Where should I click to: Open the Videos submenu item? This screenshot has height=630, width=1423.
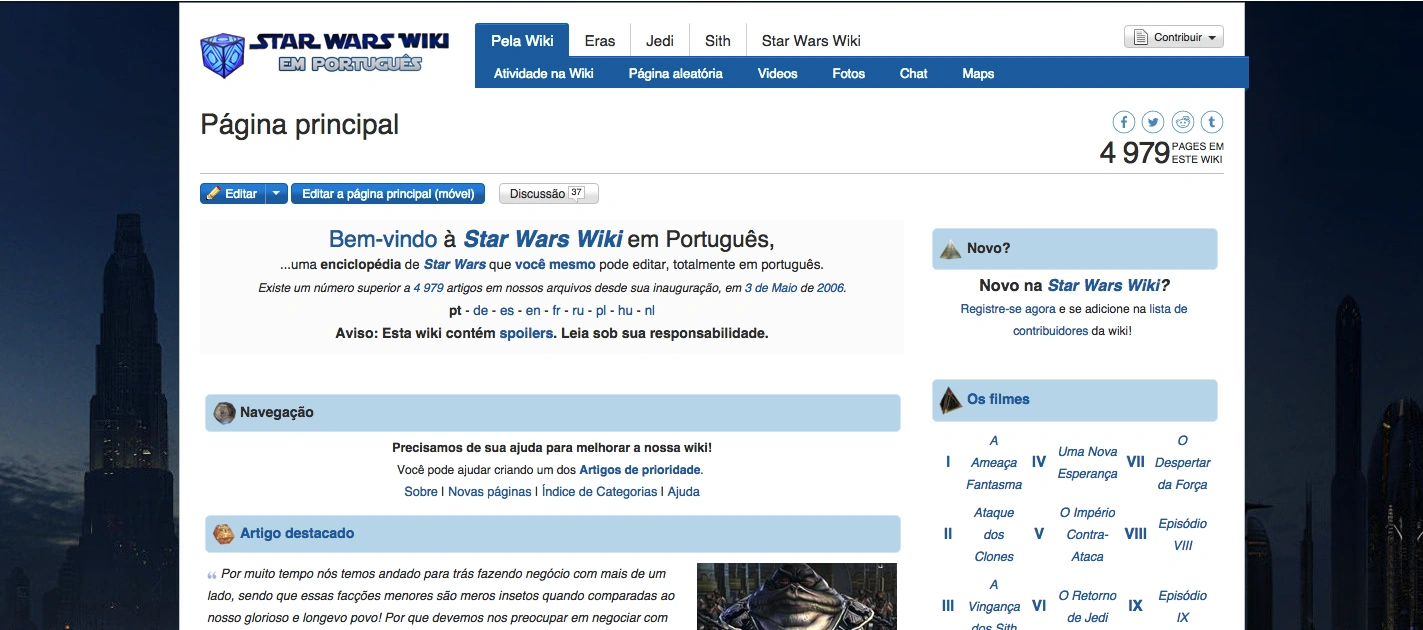tap(778, 73)
